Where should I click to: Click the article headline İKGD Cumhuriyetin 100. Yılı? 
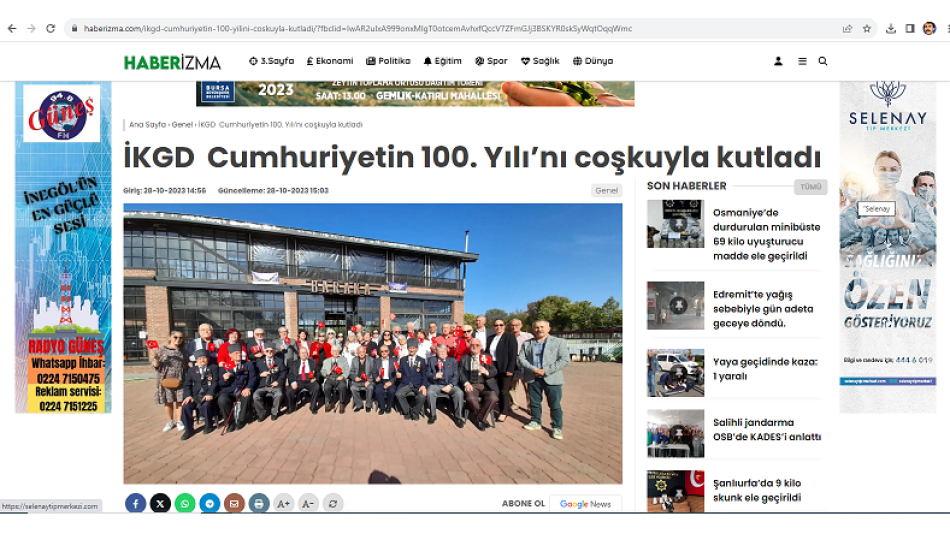click(472, 157)
